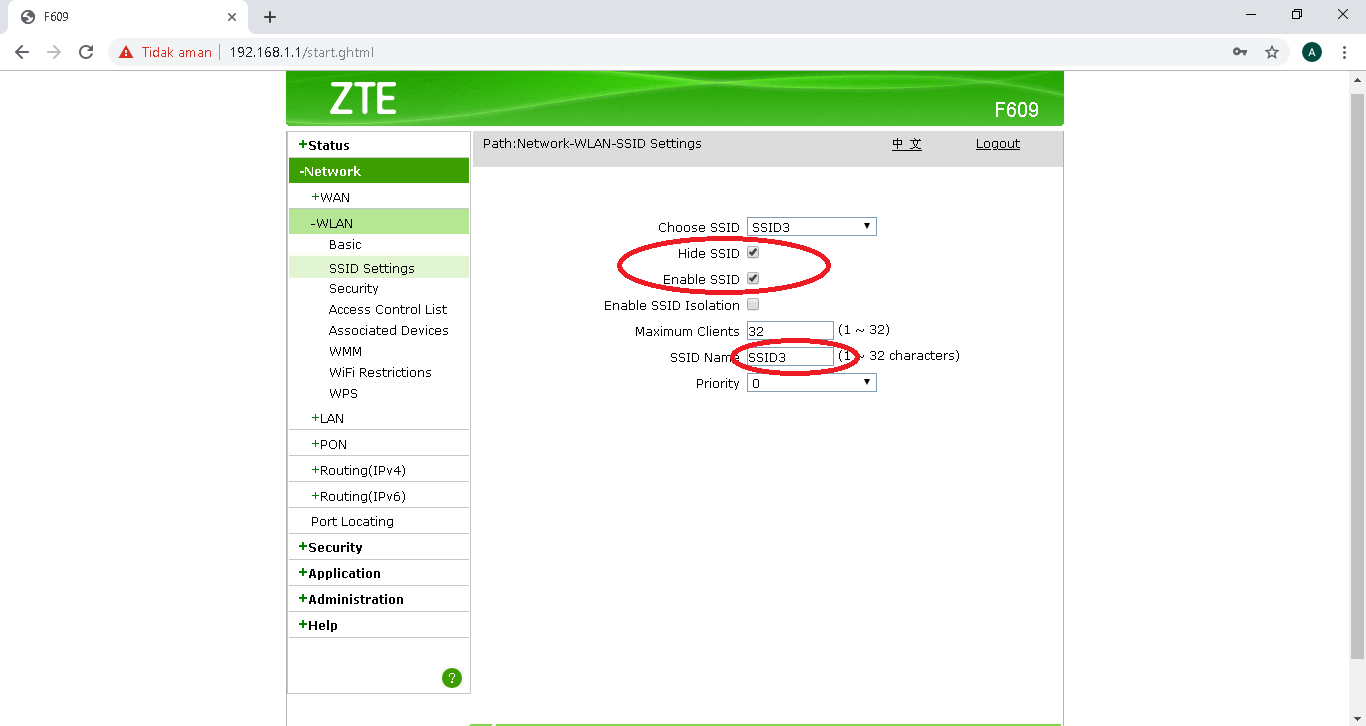Click the F609 model label in banner
The width and height of the screenshot is (1366, 726).
point(1016,110)
